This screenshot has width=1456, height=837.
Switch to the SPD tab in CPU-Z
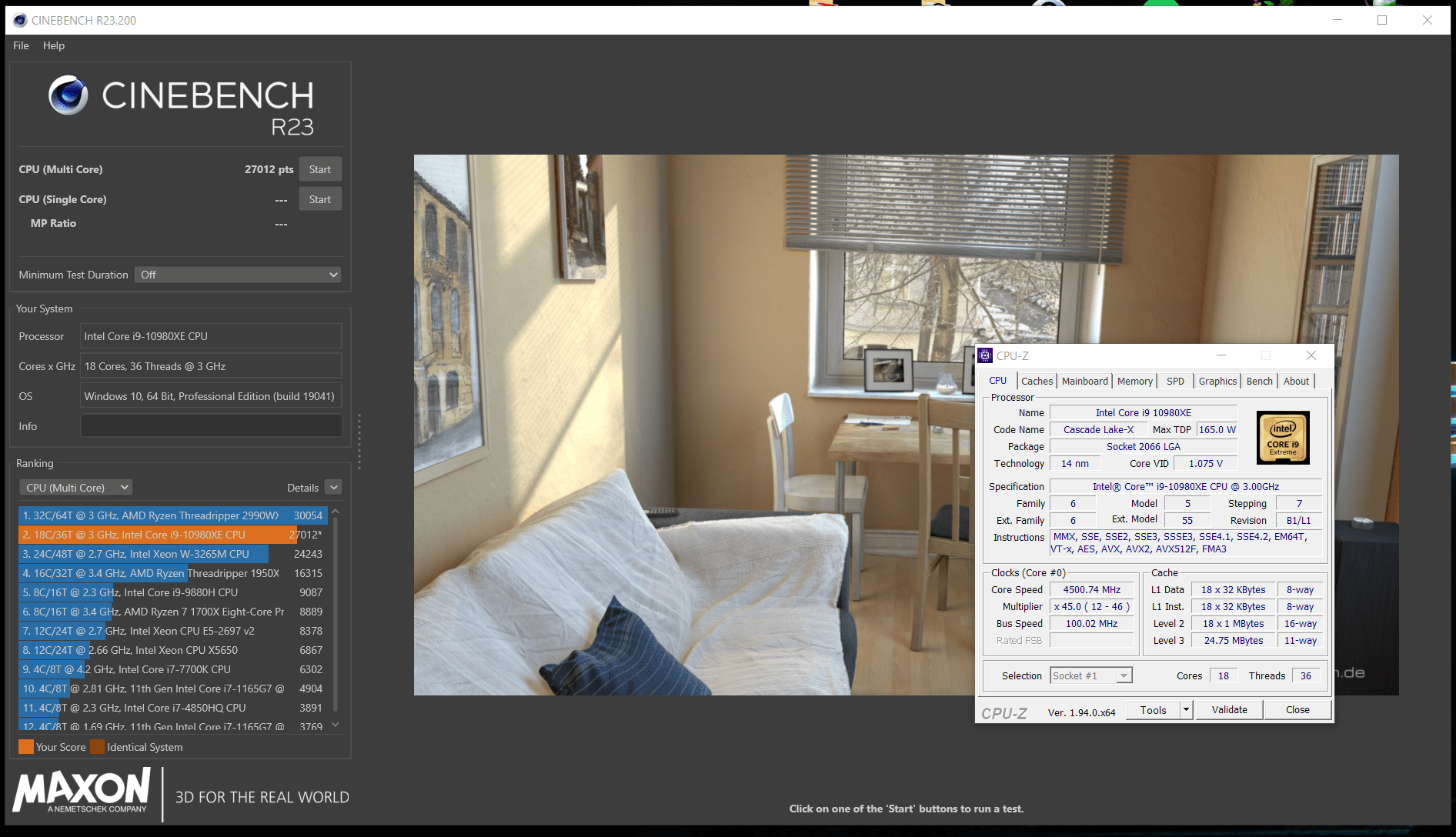coord(1175,381)
